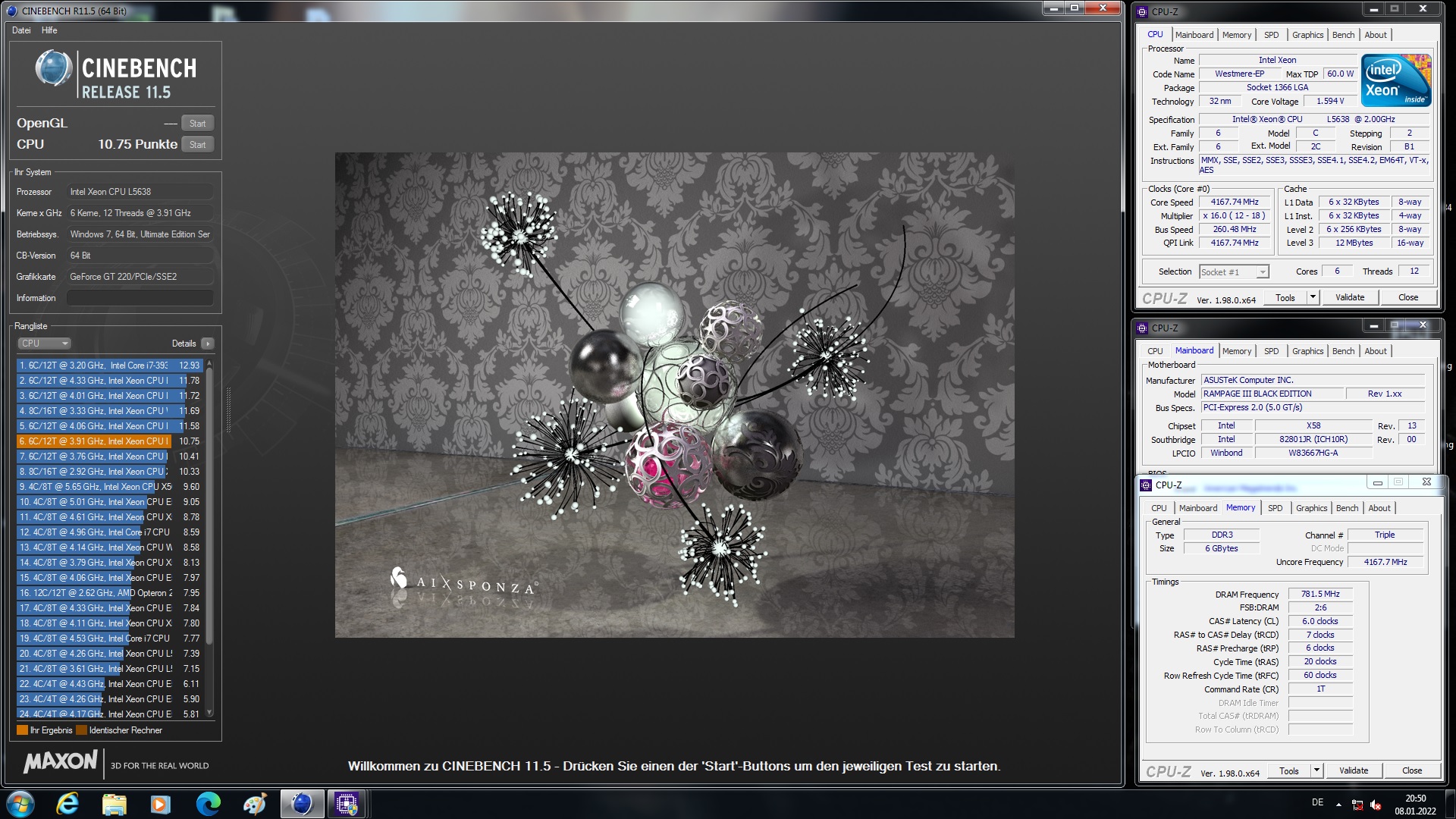The height and width of the screenshot is (819, 1456).
Task: Click Validate in the Memory CPU-Z window
Action: coord(1353,771)
